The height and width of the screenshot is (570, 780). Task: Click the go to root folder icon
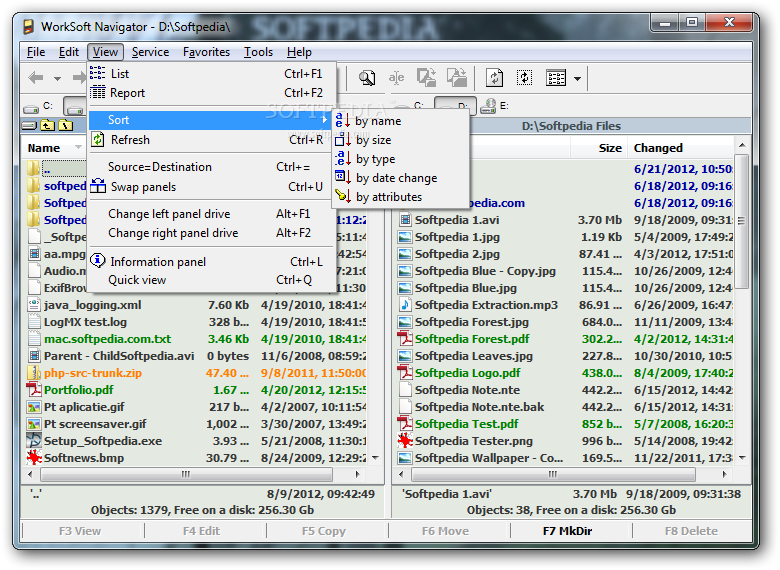[x=66, y=125]
